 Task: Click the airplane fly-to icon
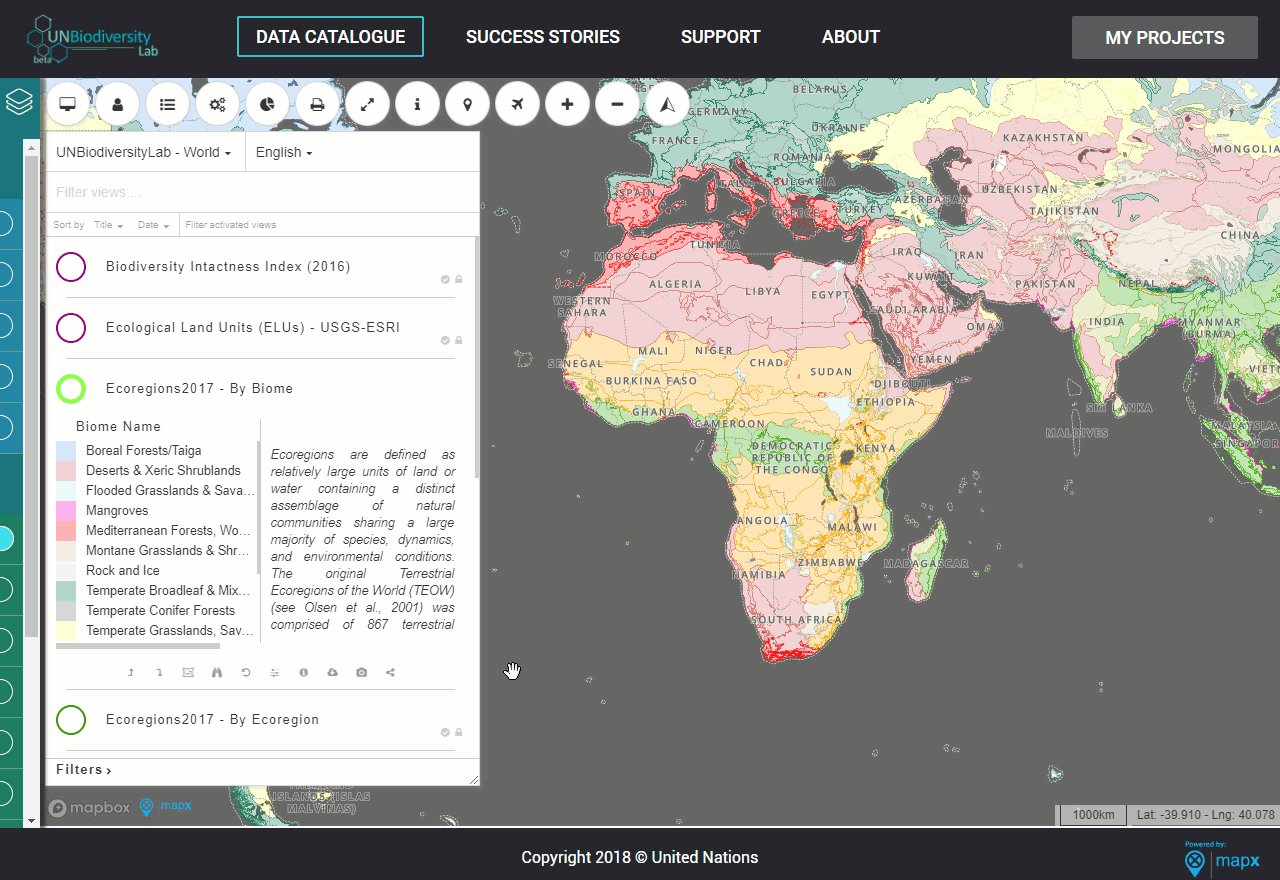(x=518, y=104)
